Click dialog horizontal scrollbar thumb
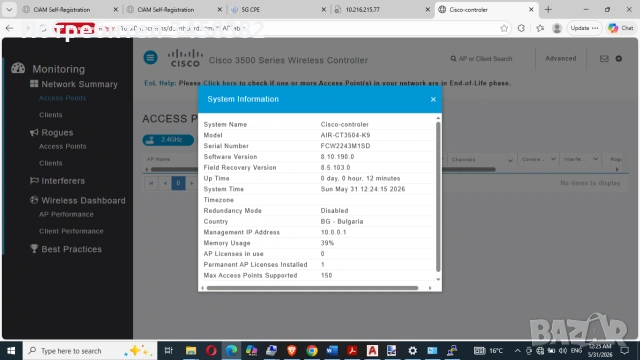This screenshot has width=640, height=360. (312, 288)
